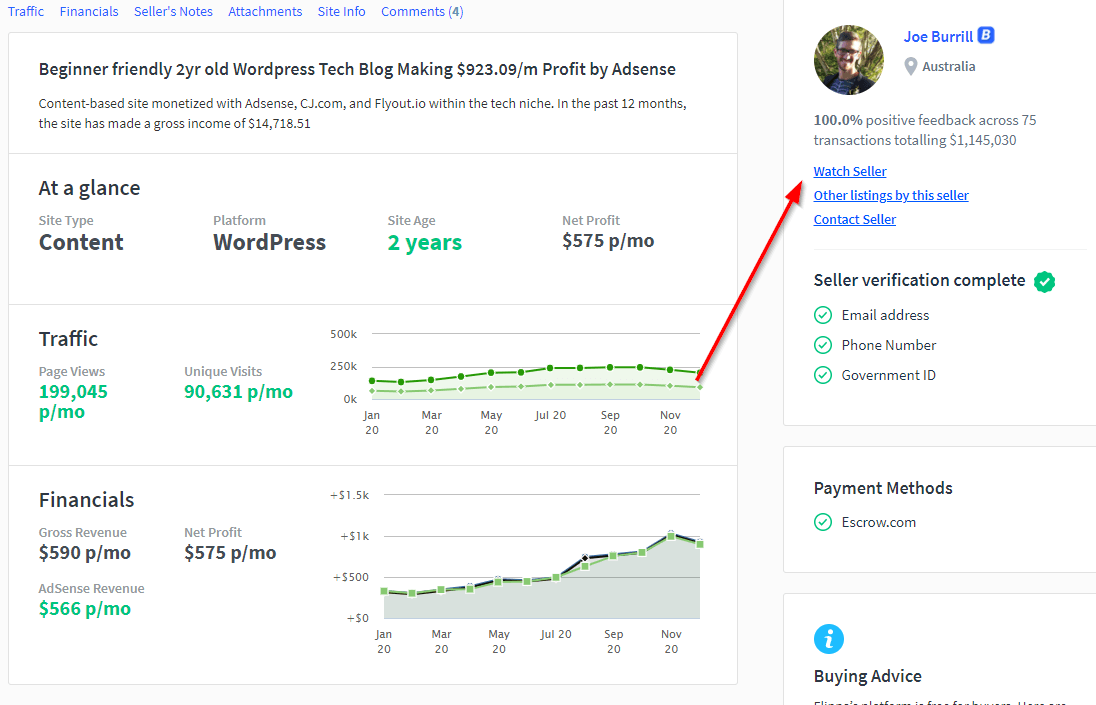Image resolution: width=1096 pixels, height=705 pixels.
Task: Click the blue Buying Advice info icon
Action: tap(829, 639)
